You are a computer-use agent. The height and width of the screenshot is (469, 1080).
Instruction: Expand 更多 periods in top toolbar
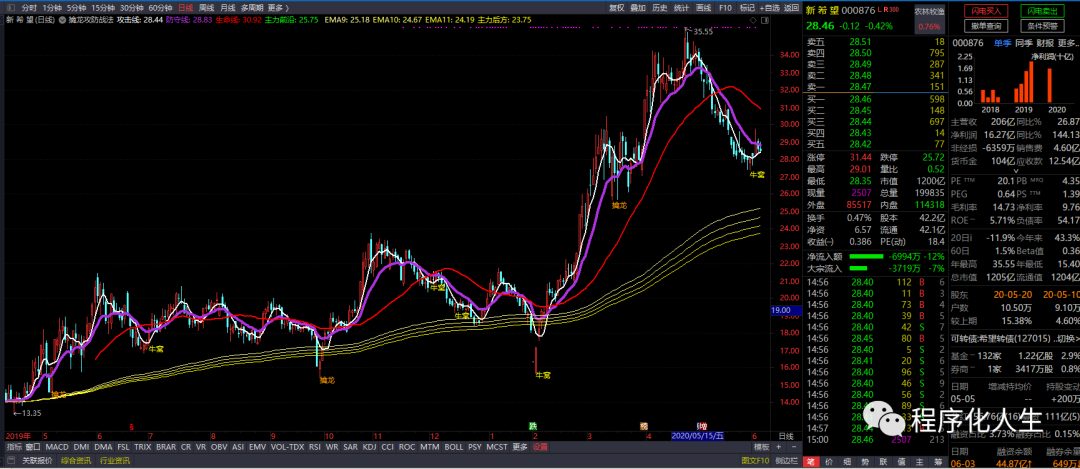click(x=278, y=8)
